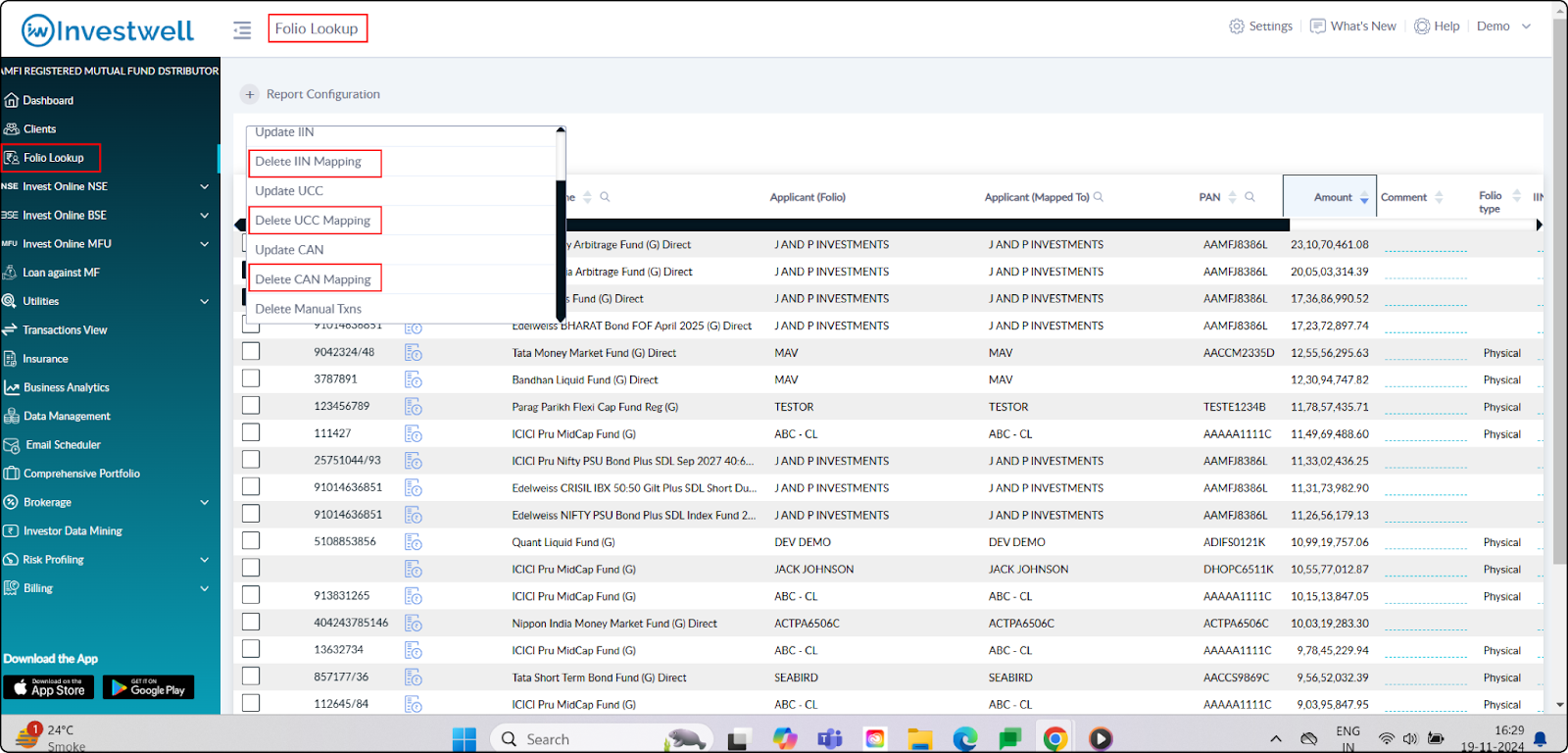Expand Invest Online NSE menu
Viewport: 1568px width, 753px height.
click(x=205, y=186)
